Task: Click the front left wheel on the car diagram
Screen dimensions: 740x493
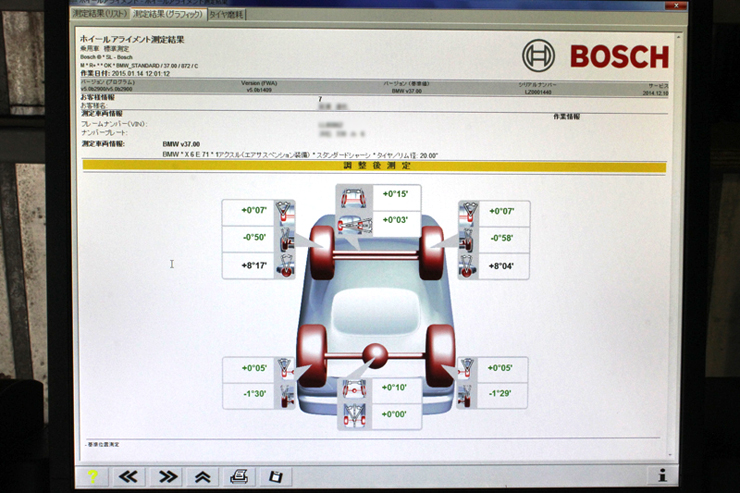Action: (322, 252)
